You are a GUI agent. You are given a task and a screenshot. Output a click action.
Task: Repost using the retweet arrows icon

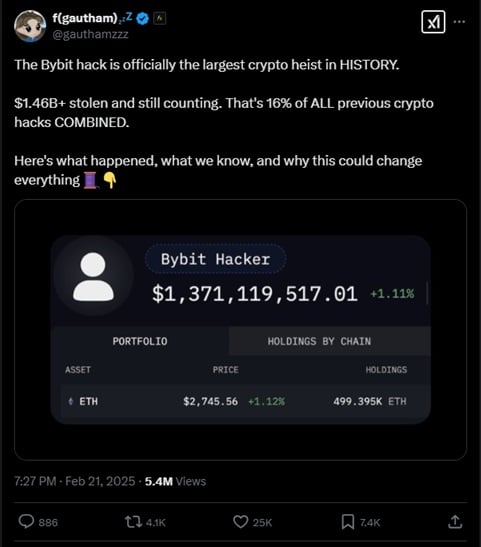133,522
